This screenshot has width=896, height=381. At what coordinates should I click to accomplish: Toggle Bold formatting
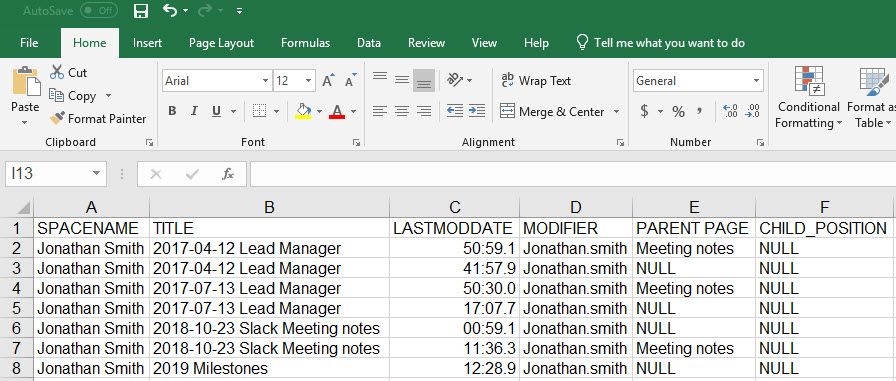[172, 111]
